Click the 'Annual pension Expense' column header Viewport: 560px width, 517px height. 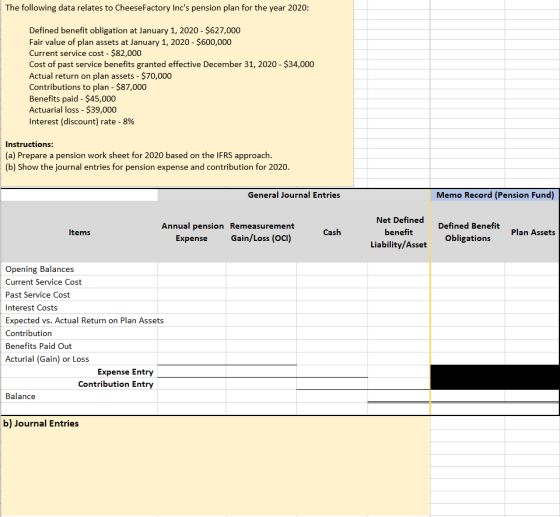(192, 232)
